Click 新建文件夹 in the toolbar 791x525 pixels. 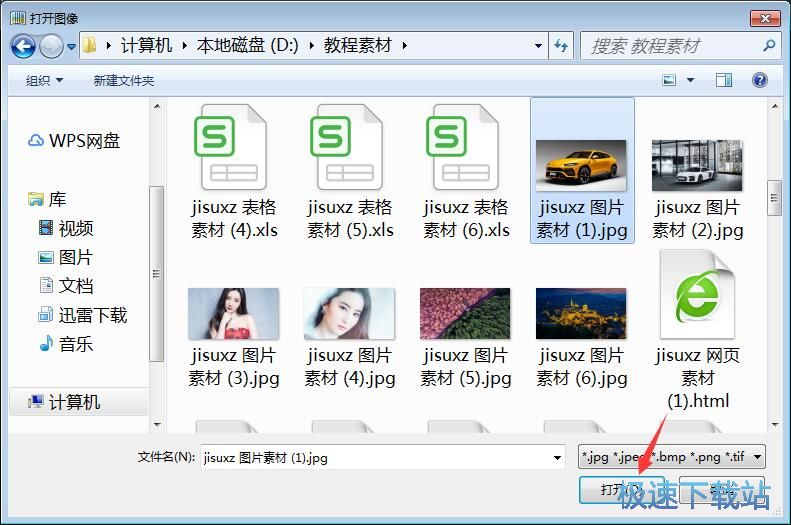point(124,80)
